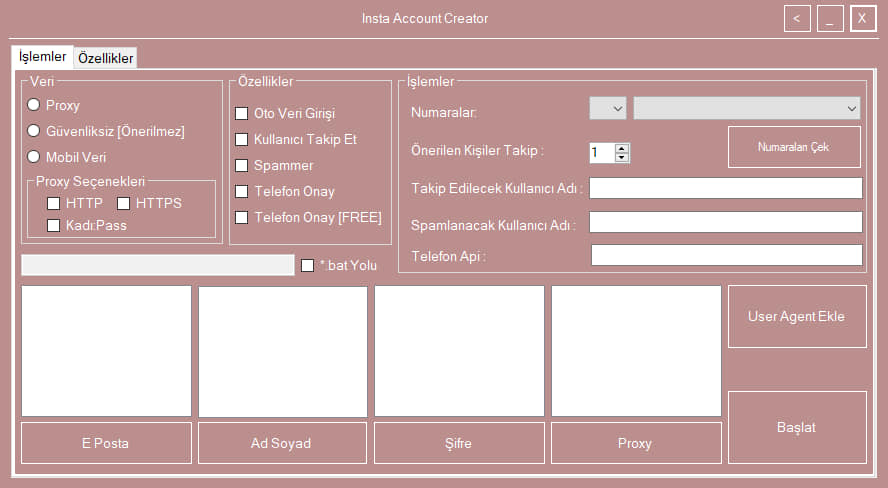Check the Kadı:Pass option
Viewport: 888px width, 488px height.
tap(53, 225)
